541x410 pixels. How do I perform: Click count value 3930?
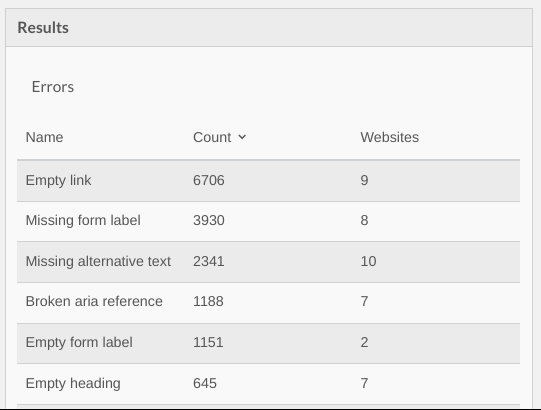click(x=209, y=220)
